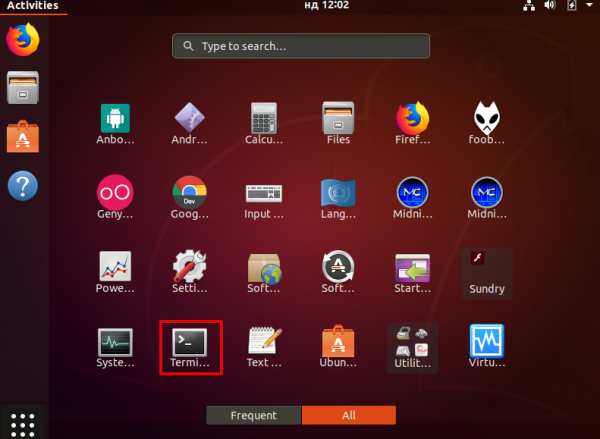Open Google Chrome Dev
This screenshot has height=439, width=600.
(189, 197)
